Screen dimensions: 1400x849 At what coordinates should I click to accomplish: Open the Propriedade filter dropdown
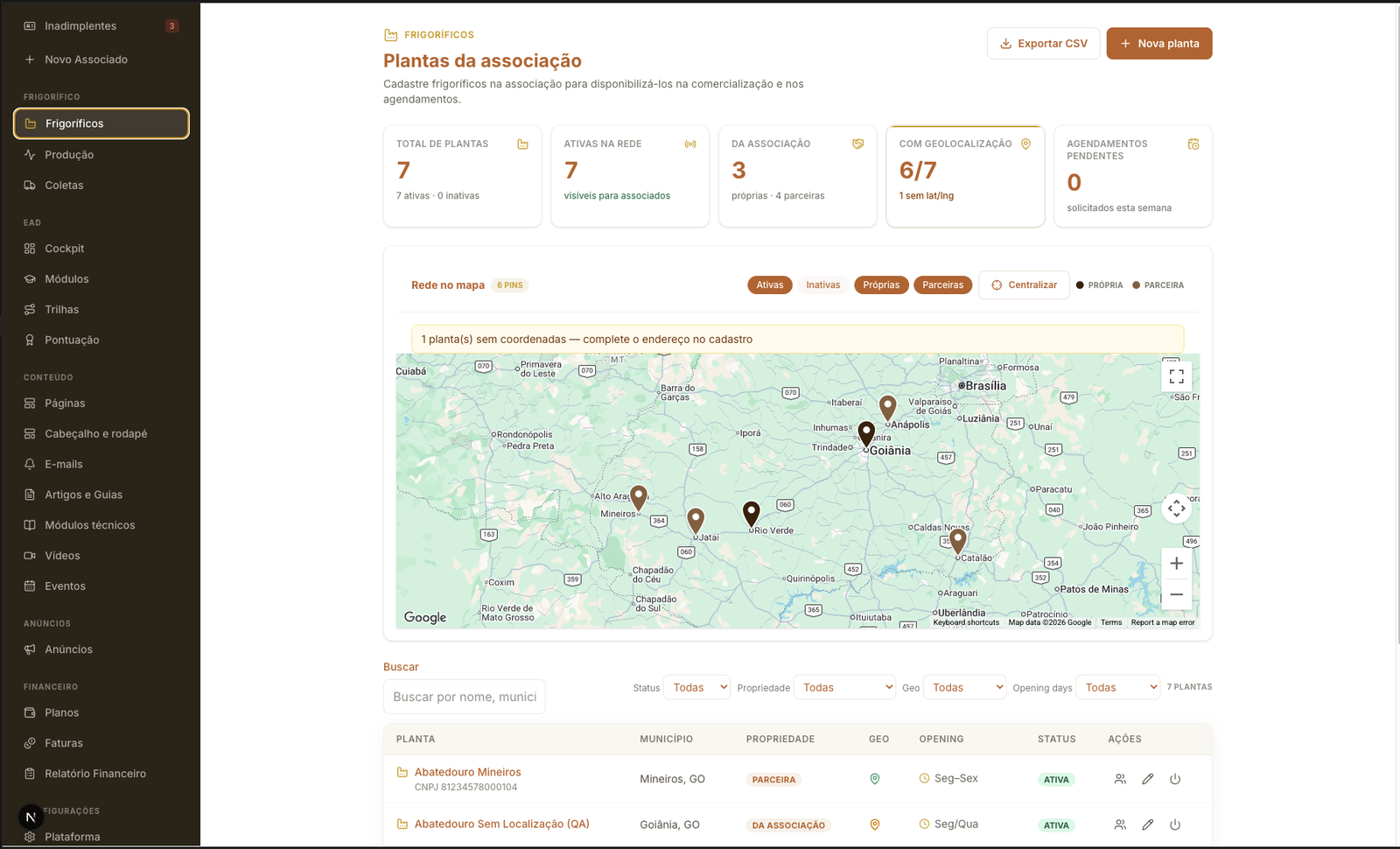tap(844, 688)
